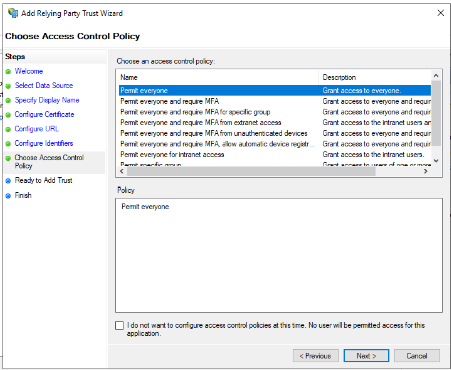Enable do not configure access control policies checkbox
The height and width of the screenshot is (370, 451).
[119, 325]
